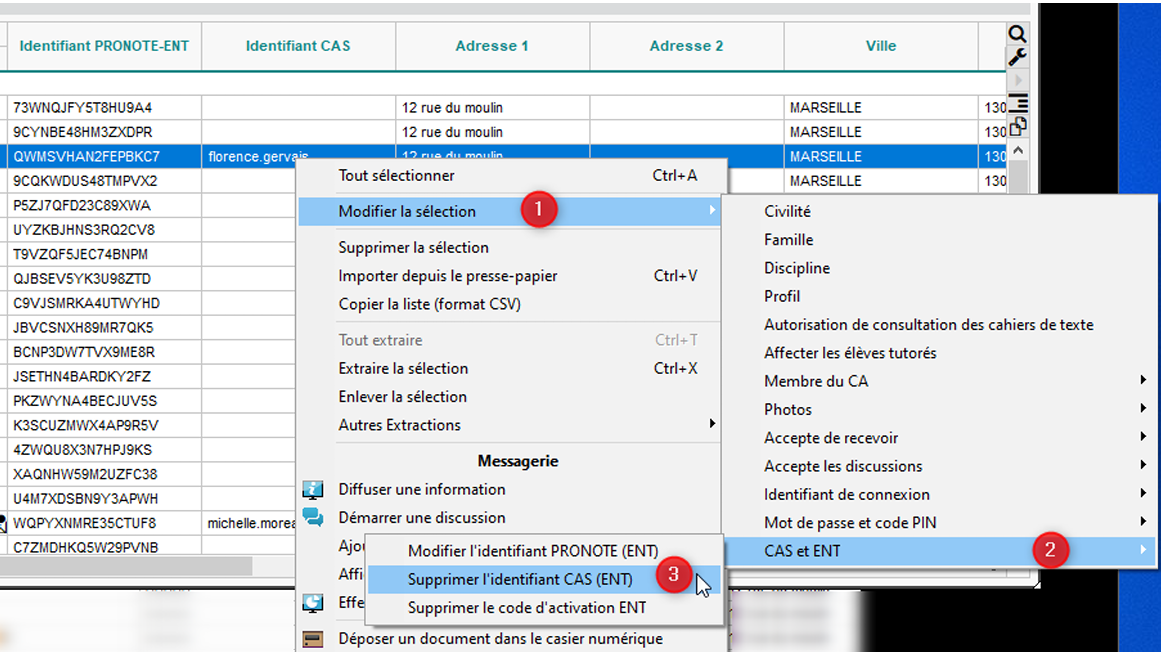Screen dimensions: 1162x652
Task: Expand the Membre du CA submenu
Action: pos(1142,381)
